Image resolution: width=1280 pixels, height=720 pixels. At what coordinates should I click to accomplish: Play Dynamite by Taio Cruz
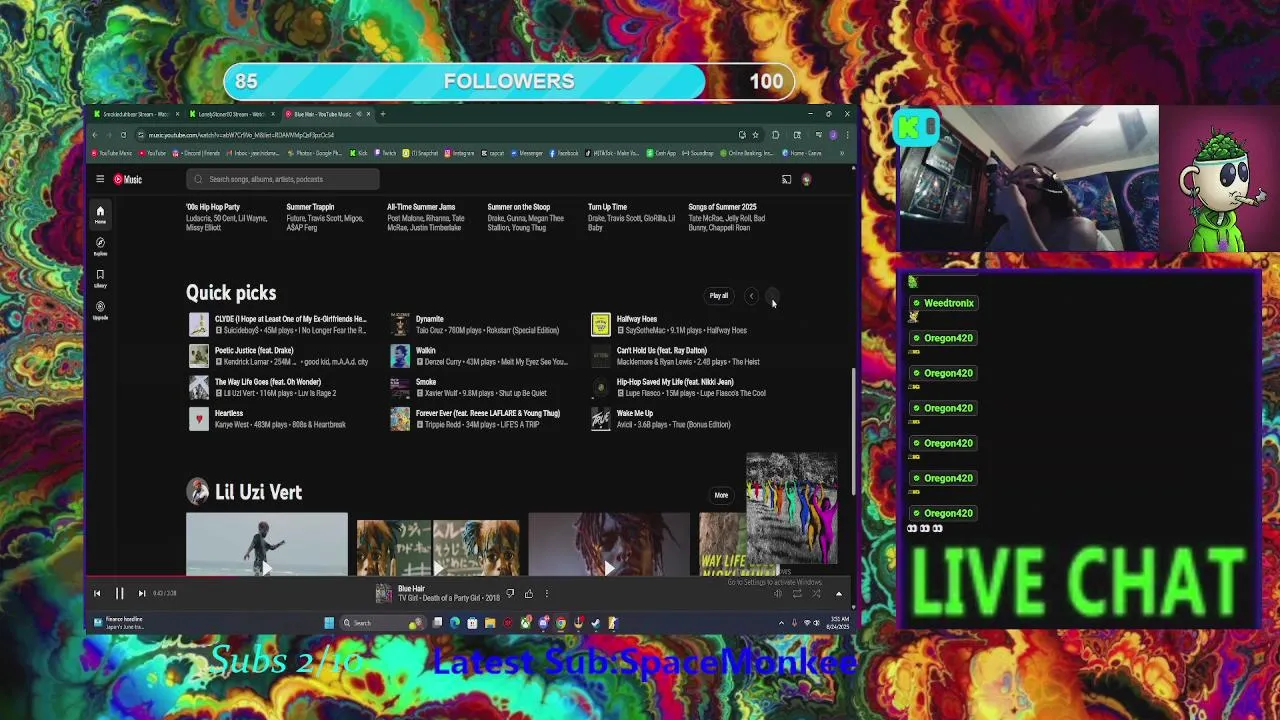point(429,319)
